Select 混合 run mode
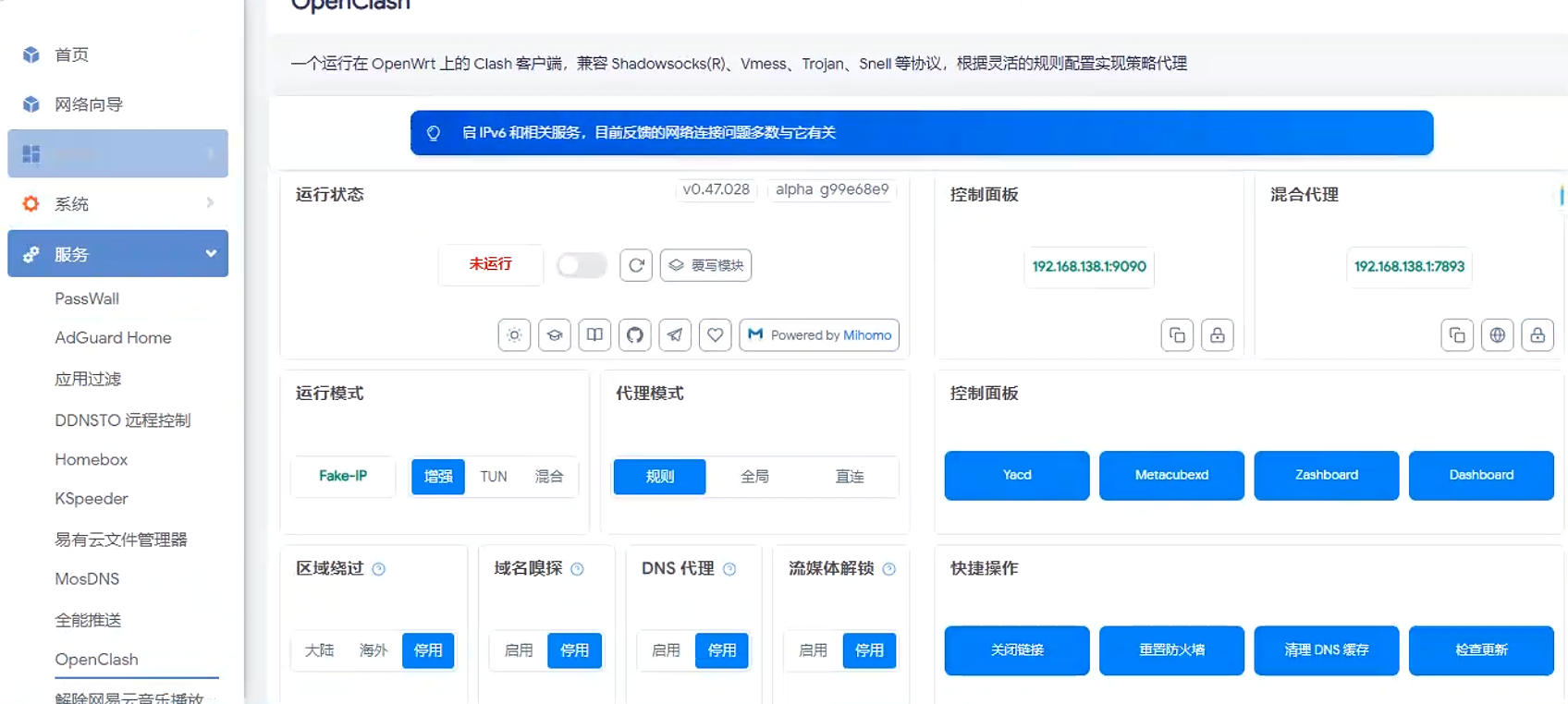Viewport: 1568px width, 704px height. tap(549, 477)
